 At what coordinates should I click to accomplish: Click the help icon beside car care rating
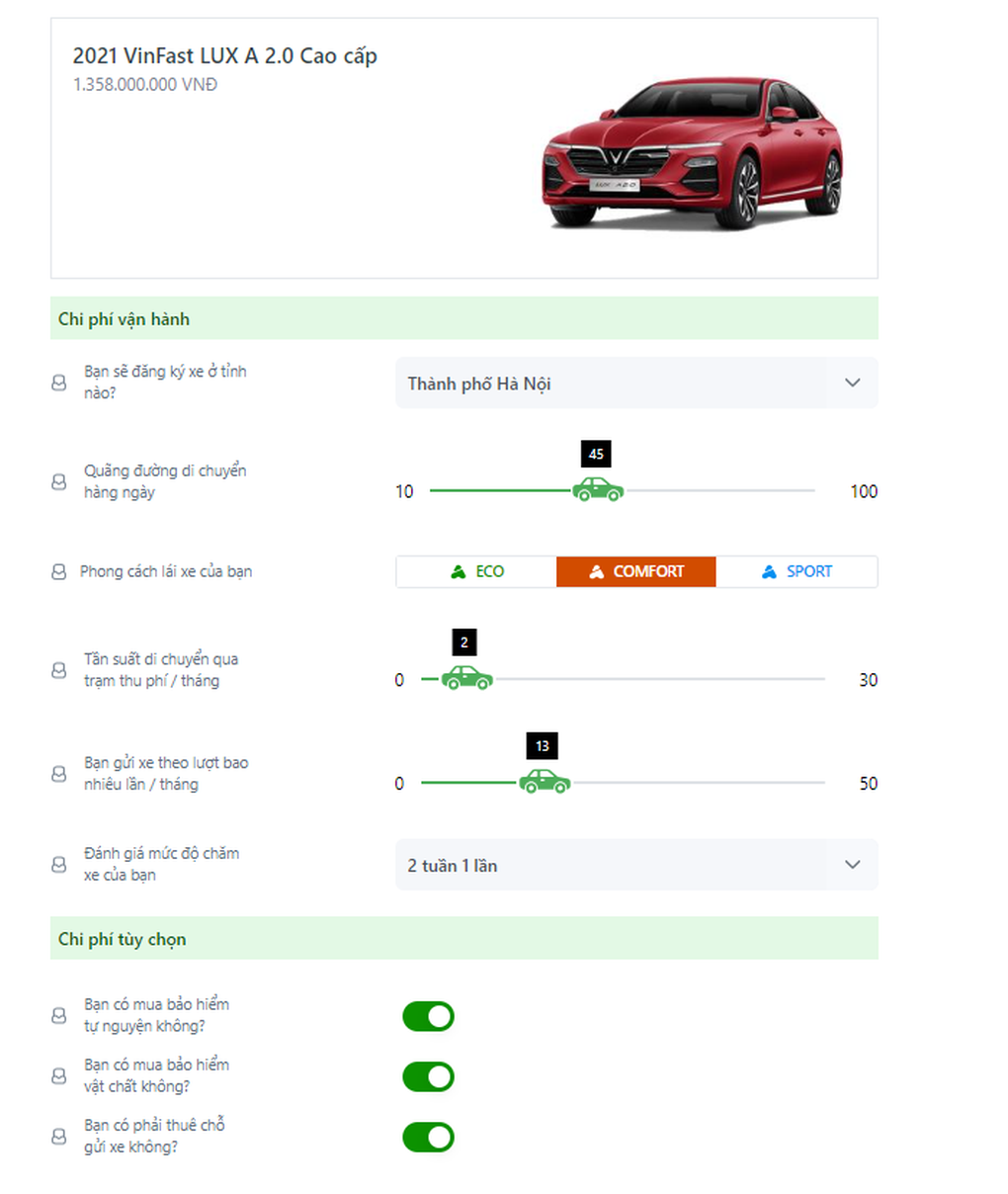tap(59, 865)
